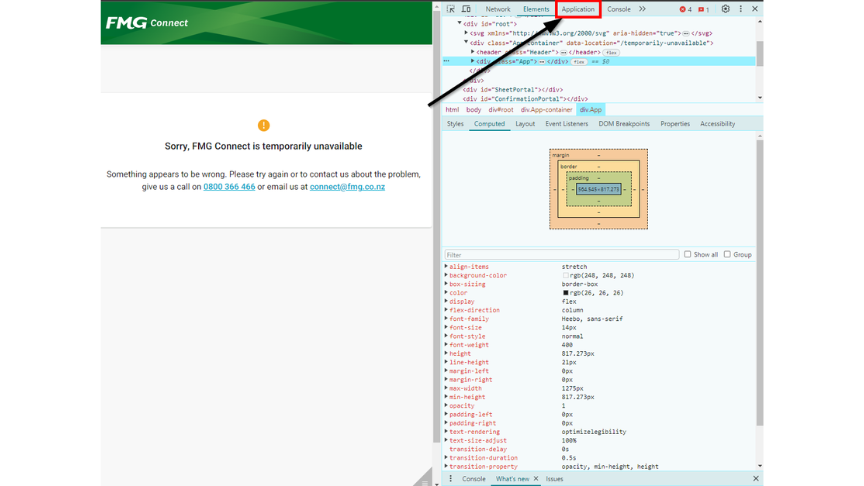Collapse the App-container div node
This screenshot has width=864, height=486.
(466, 42)
